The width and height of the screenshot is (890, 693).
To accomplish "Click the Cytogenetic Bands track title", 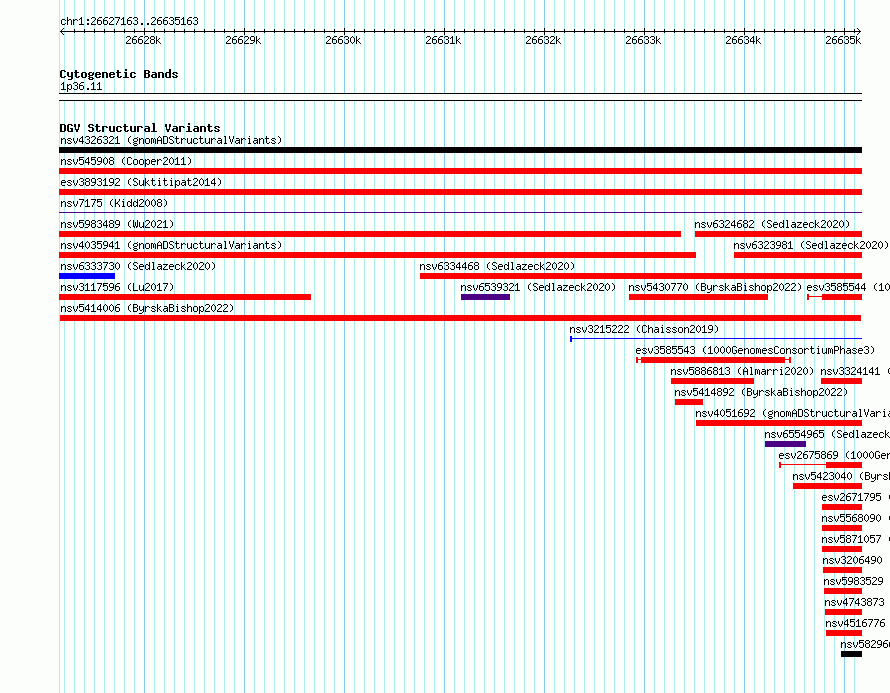I will click(119, 74).
